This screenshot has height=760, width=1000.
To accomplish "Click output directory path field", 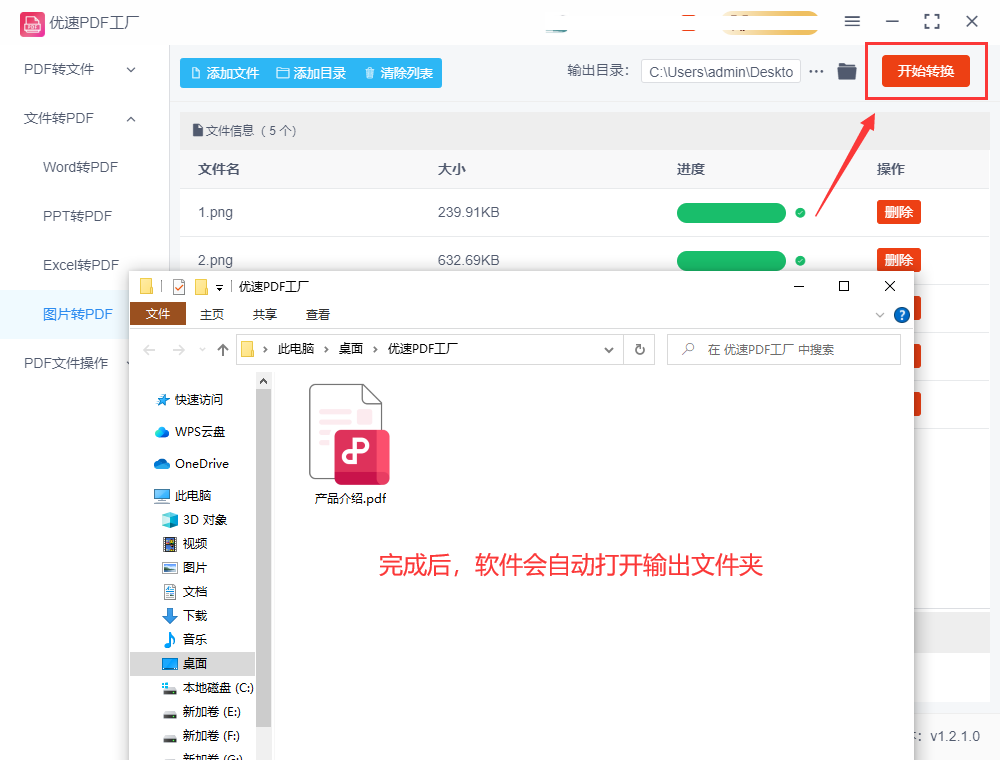I will (x=721, y=72).
